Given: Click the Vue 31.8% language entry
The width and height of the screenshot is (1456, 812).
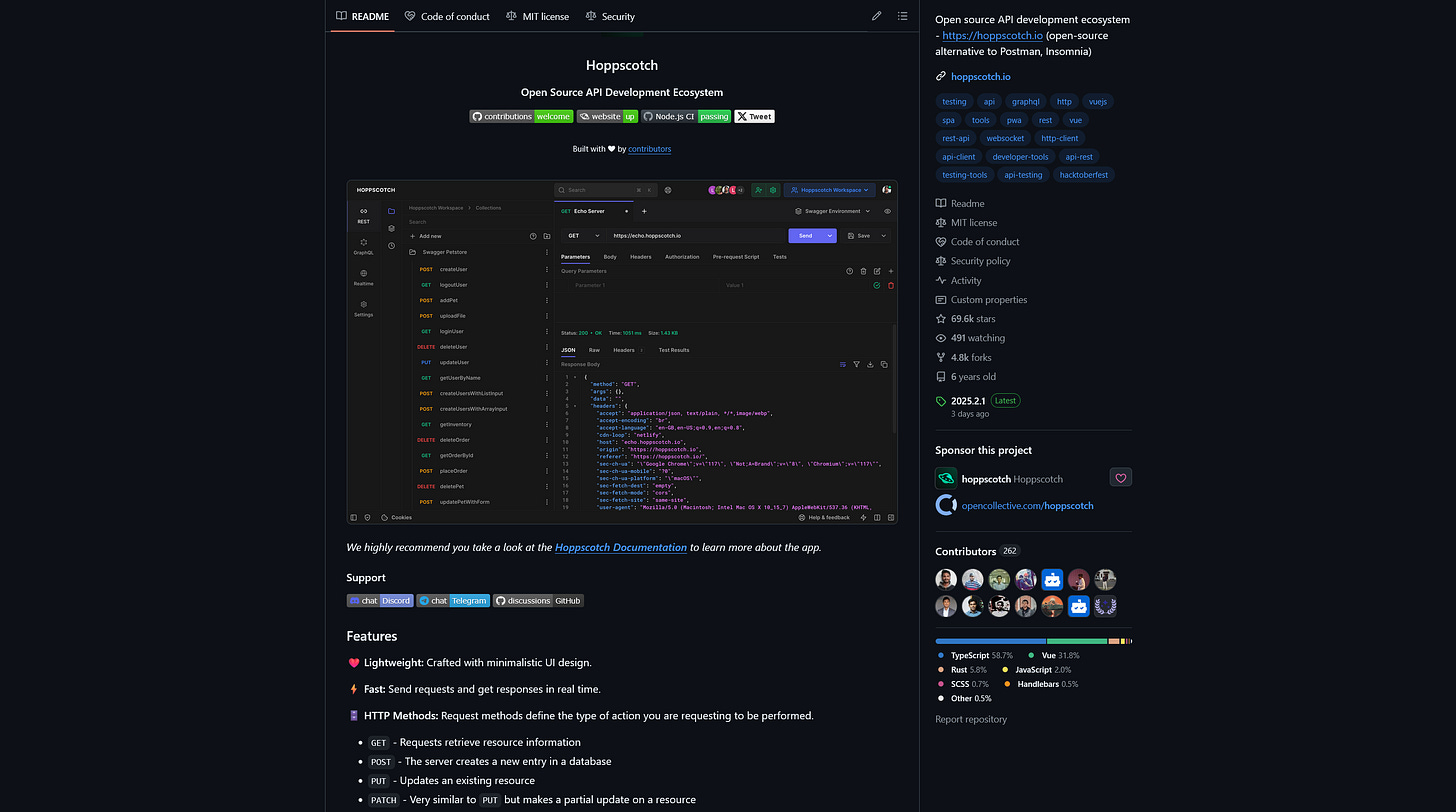Looking at the screenshot, I should pyautogui.click(x=1054, y=656).
